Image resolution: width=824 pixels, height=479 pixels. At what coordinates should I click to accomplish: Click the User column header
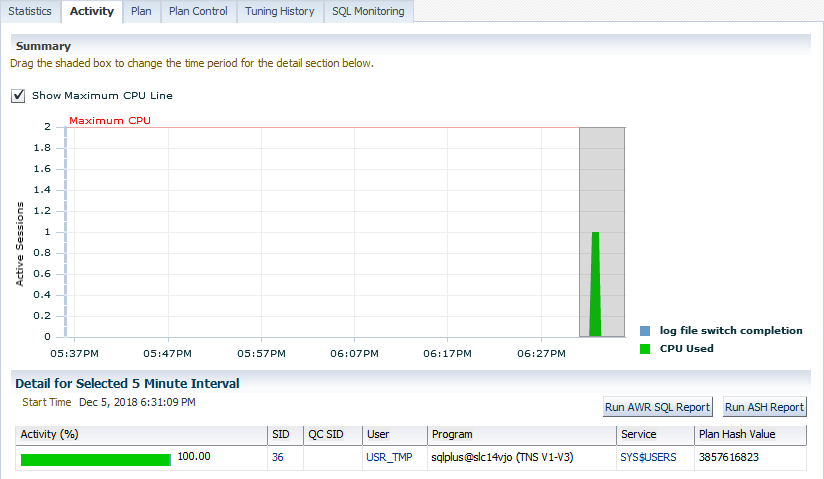point(395,435)
